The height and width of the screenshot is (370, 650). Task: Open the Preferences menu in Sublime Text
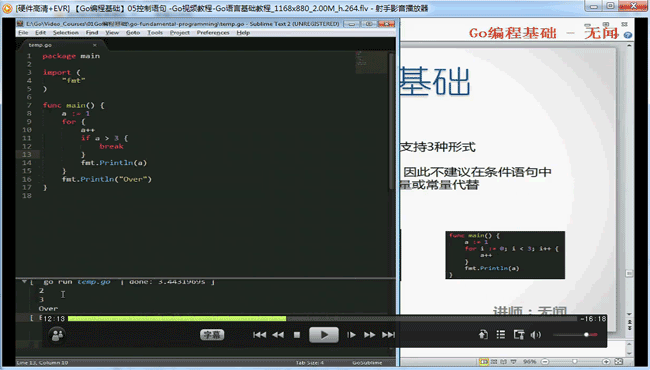point(213,32)
